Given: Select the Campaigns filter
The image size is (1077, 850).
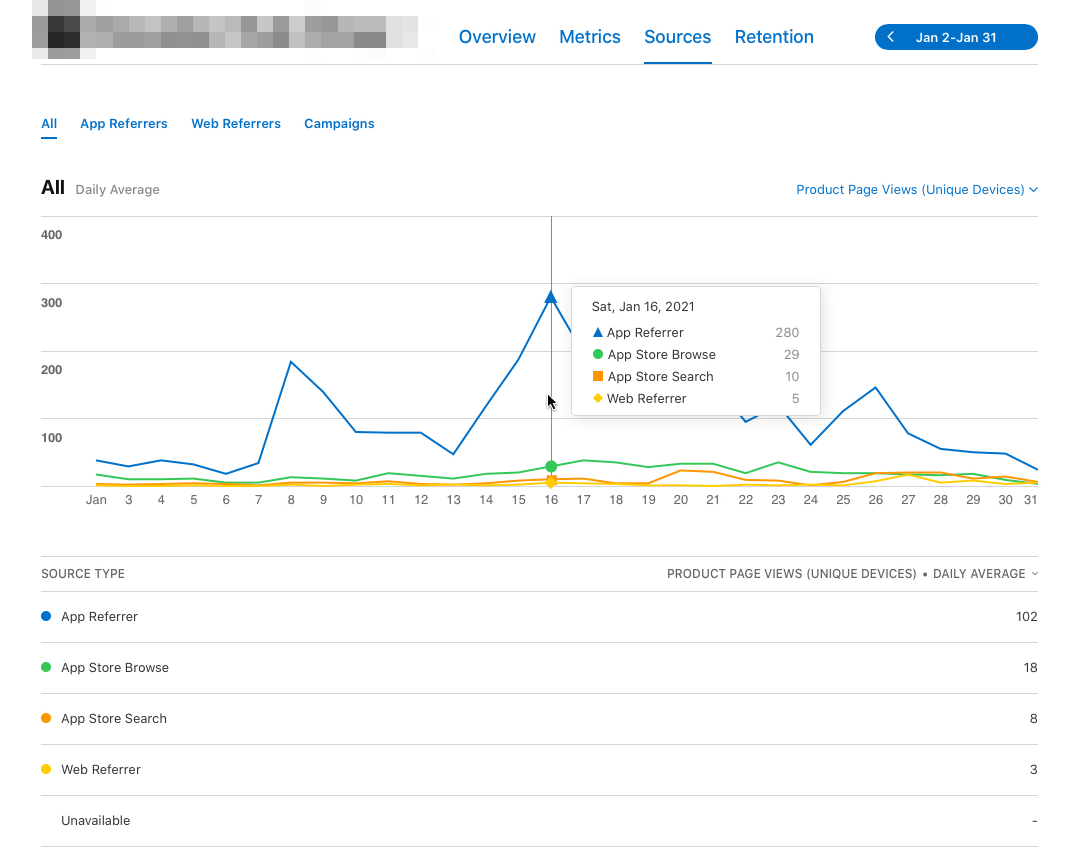Looking at the screenshot, I should (339, 123).
